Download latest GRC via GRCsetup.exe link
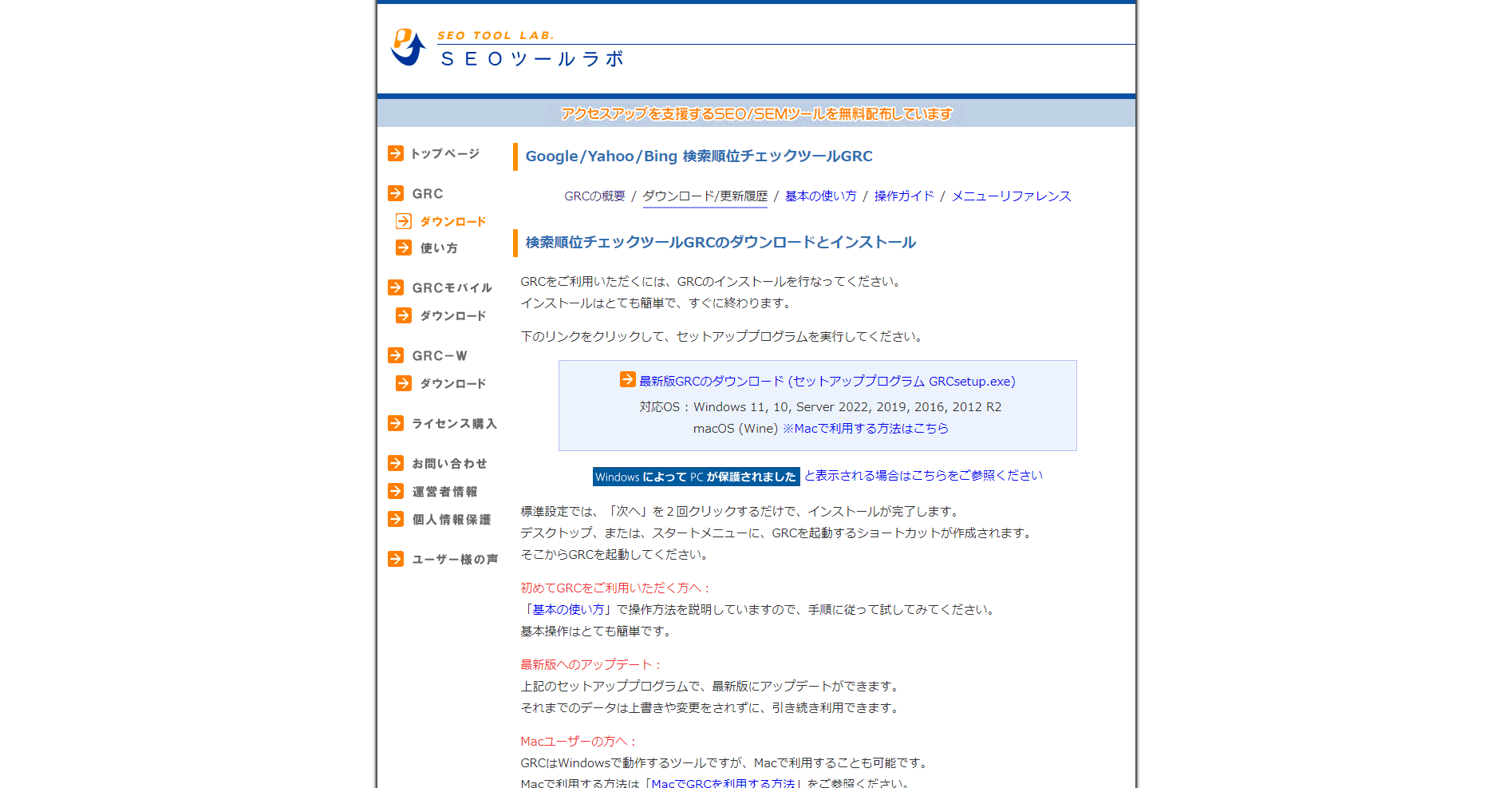Screen dimensions: 1512x788 coord(827,382)
